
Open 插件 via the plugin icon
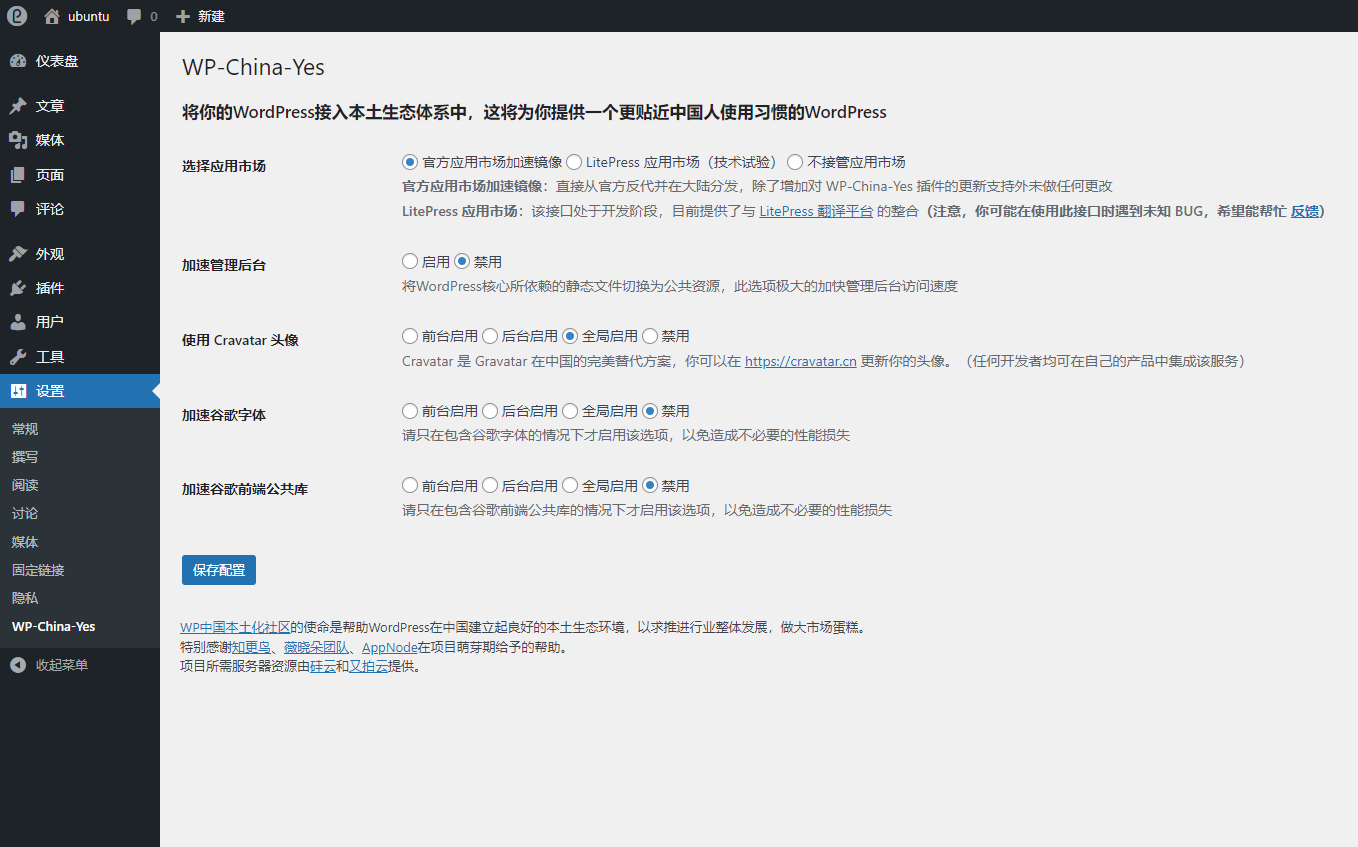[18, 287]
